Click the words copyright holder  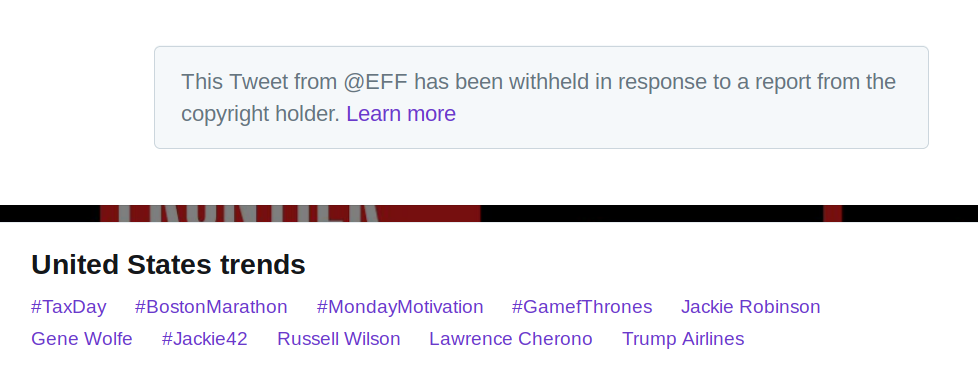tap(261, 114)
